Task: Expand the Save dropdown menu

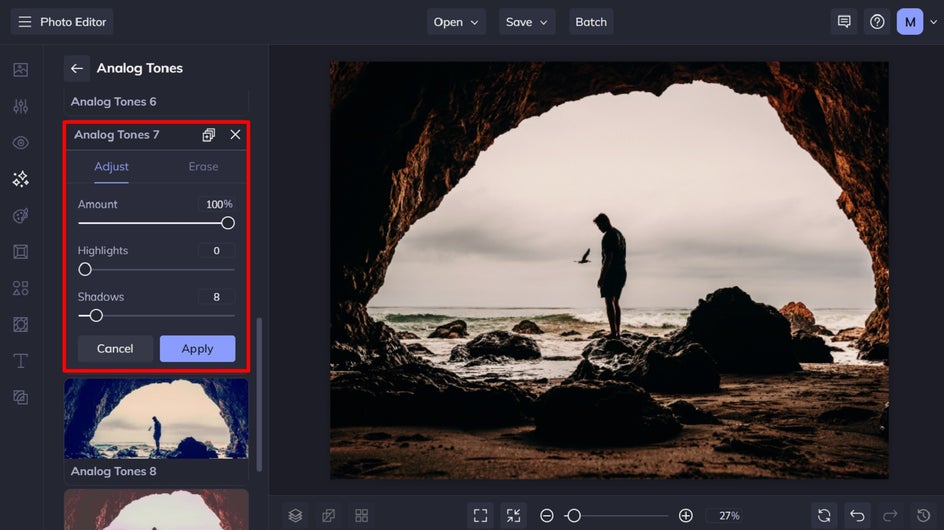Action: point(527,22)
